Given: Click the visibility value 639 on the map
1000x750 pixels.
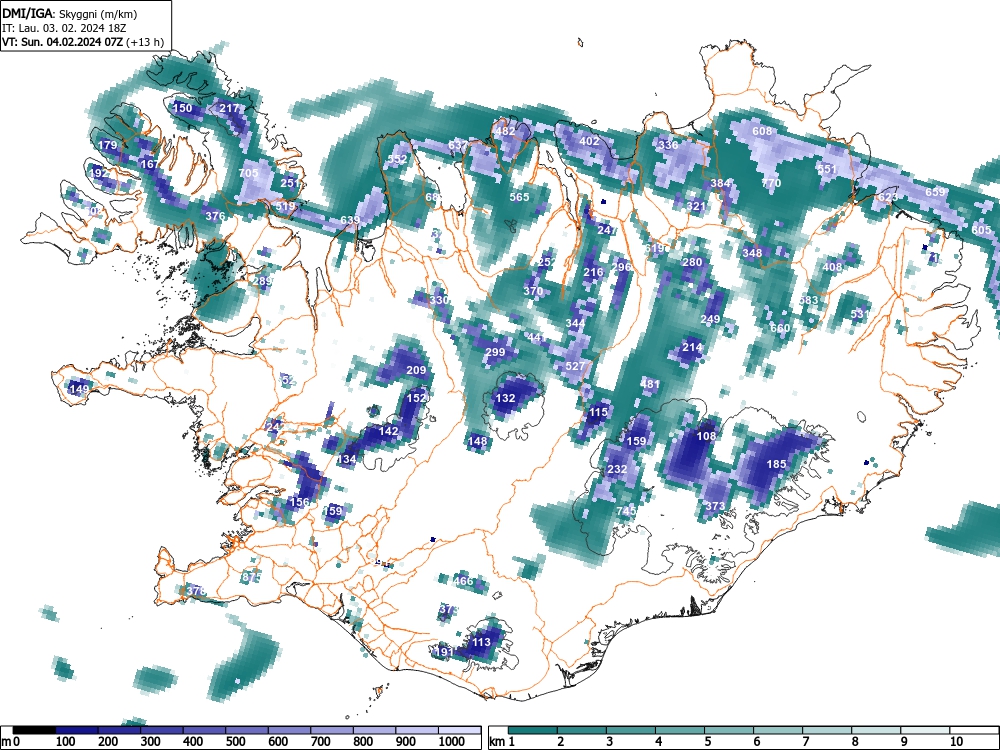Looking at the screenshot, I should tap(349, 220).
